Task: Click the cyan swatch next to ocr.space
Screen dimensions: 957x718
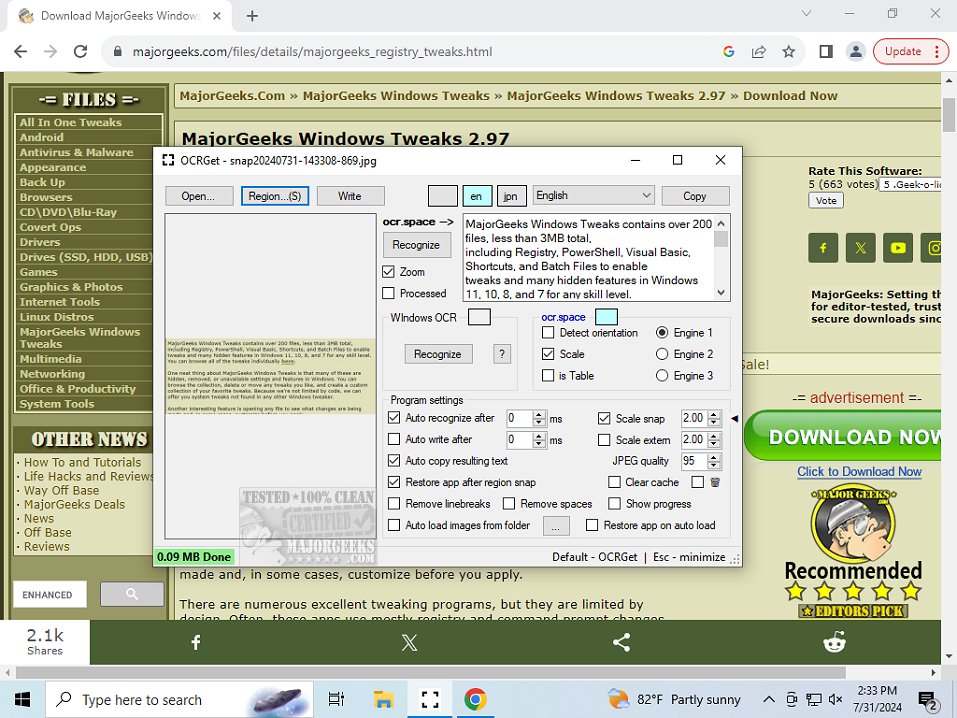Action: (x=606, y=317)
